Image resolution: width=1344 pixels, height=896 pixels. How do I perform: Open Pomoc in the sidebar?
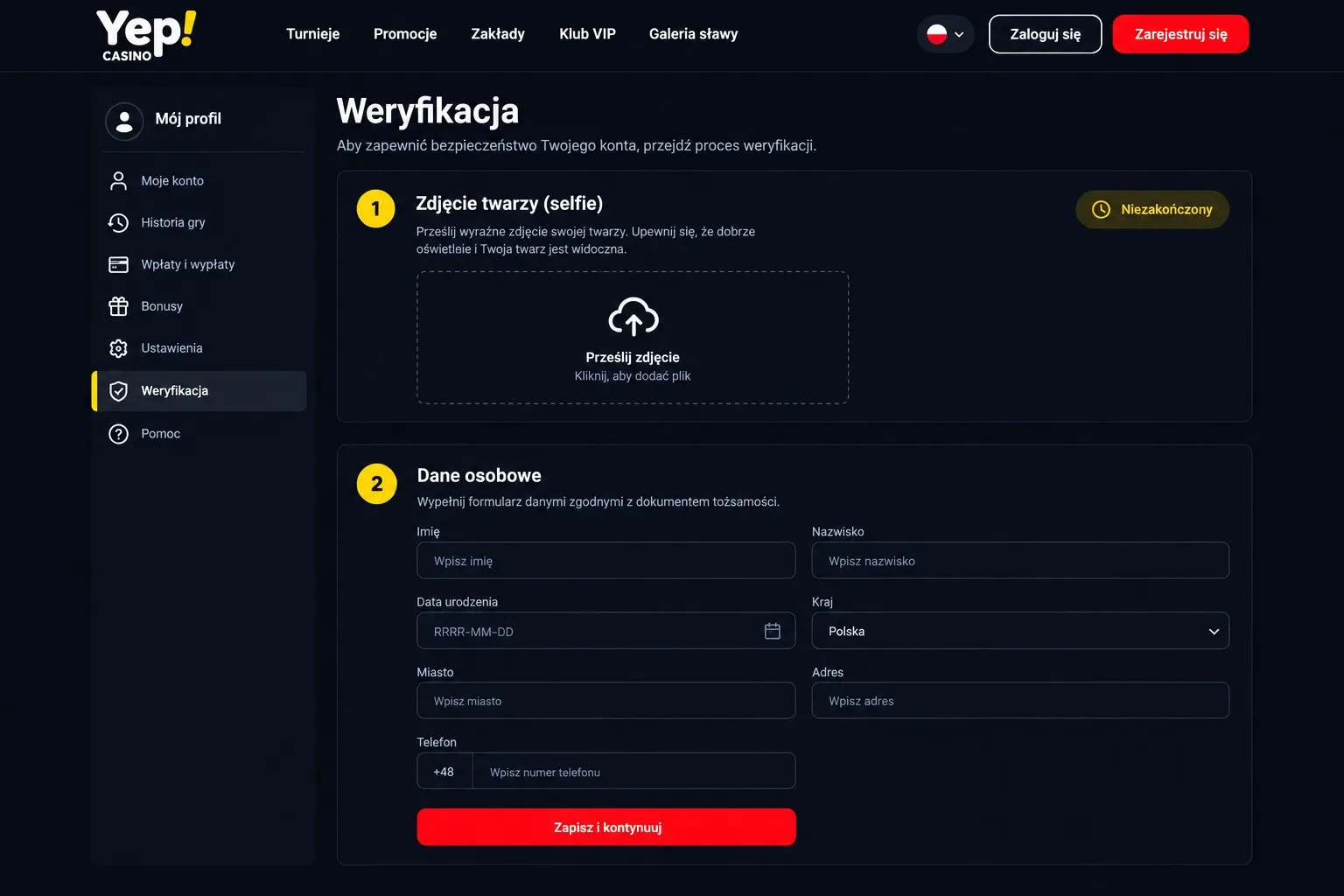[x=199, y=434]
